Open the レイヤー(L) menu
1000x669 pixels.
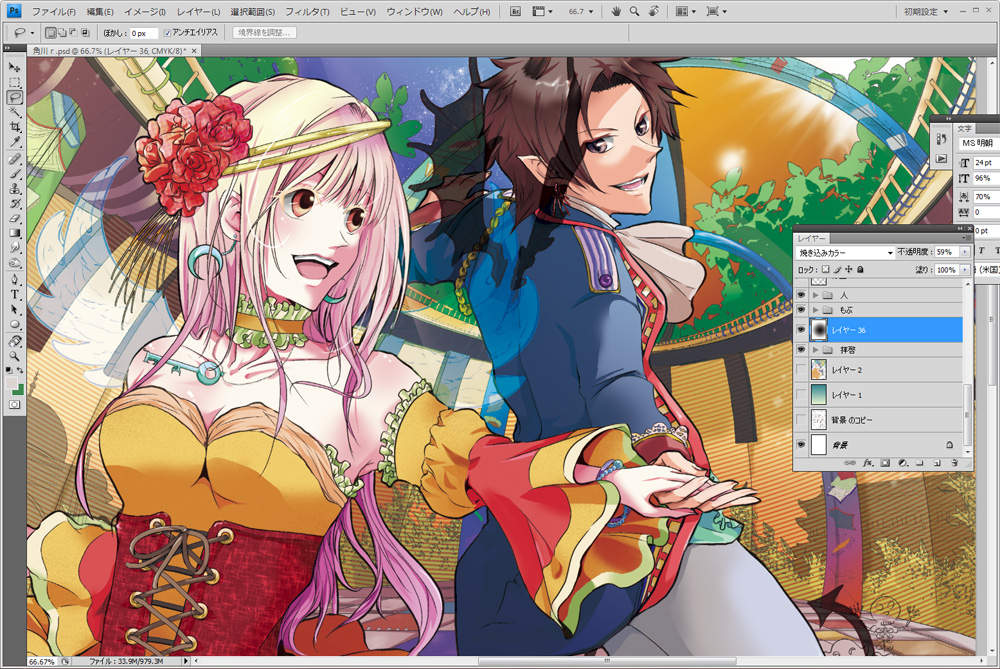(198, 11)
